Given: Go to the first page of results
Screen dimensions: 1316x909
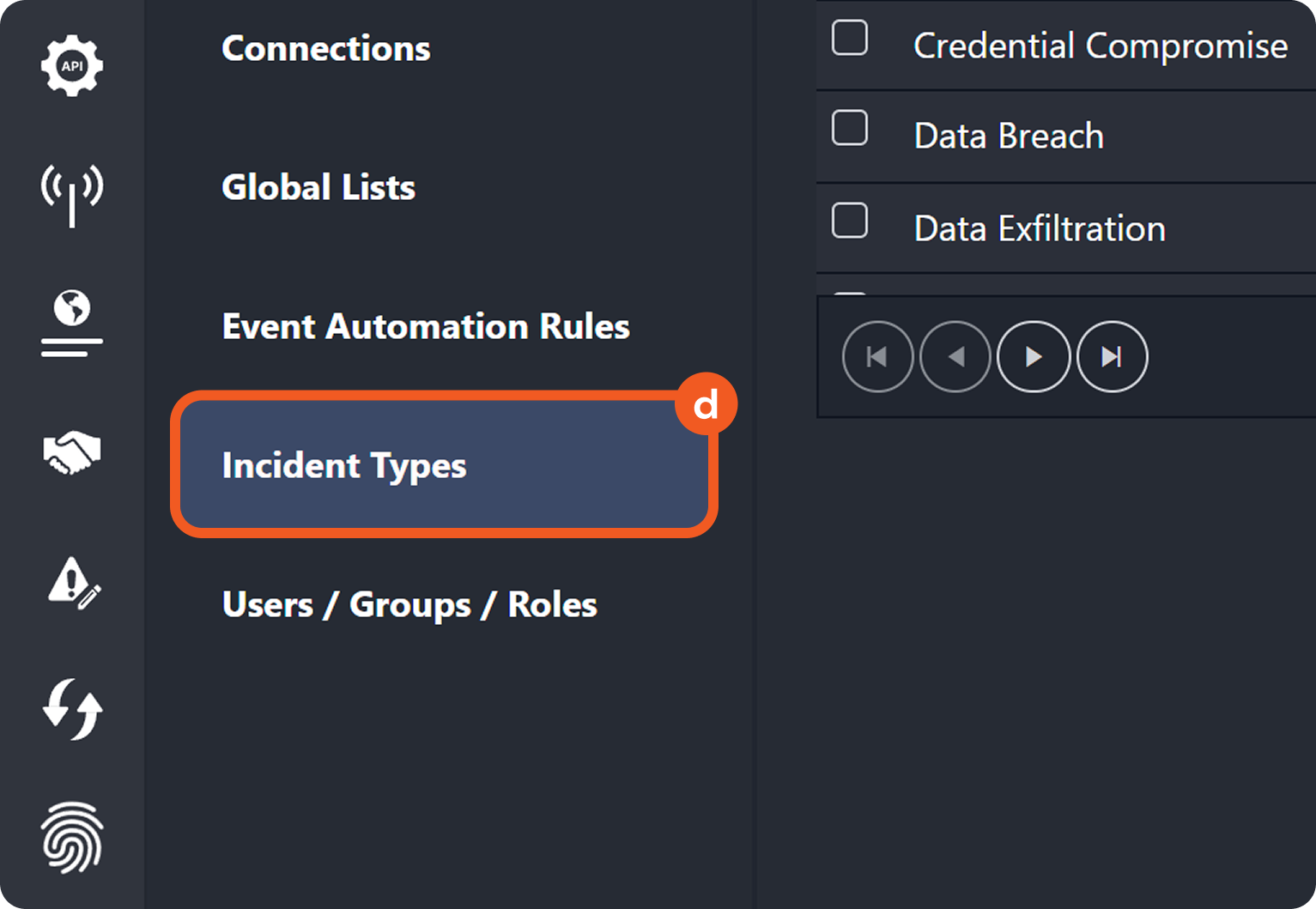Looking at the screenshot, I should [x=877, y=357].
